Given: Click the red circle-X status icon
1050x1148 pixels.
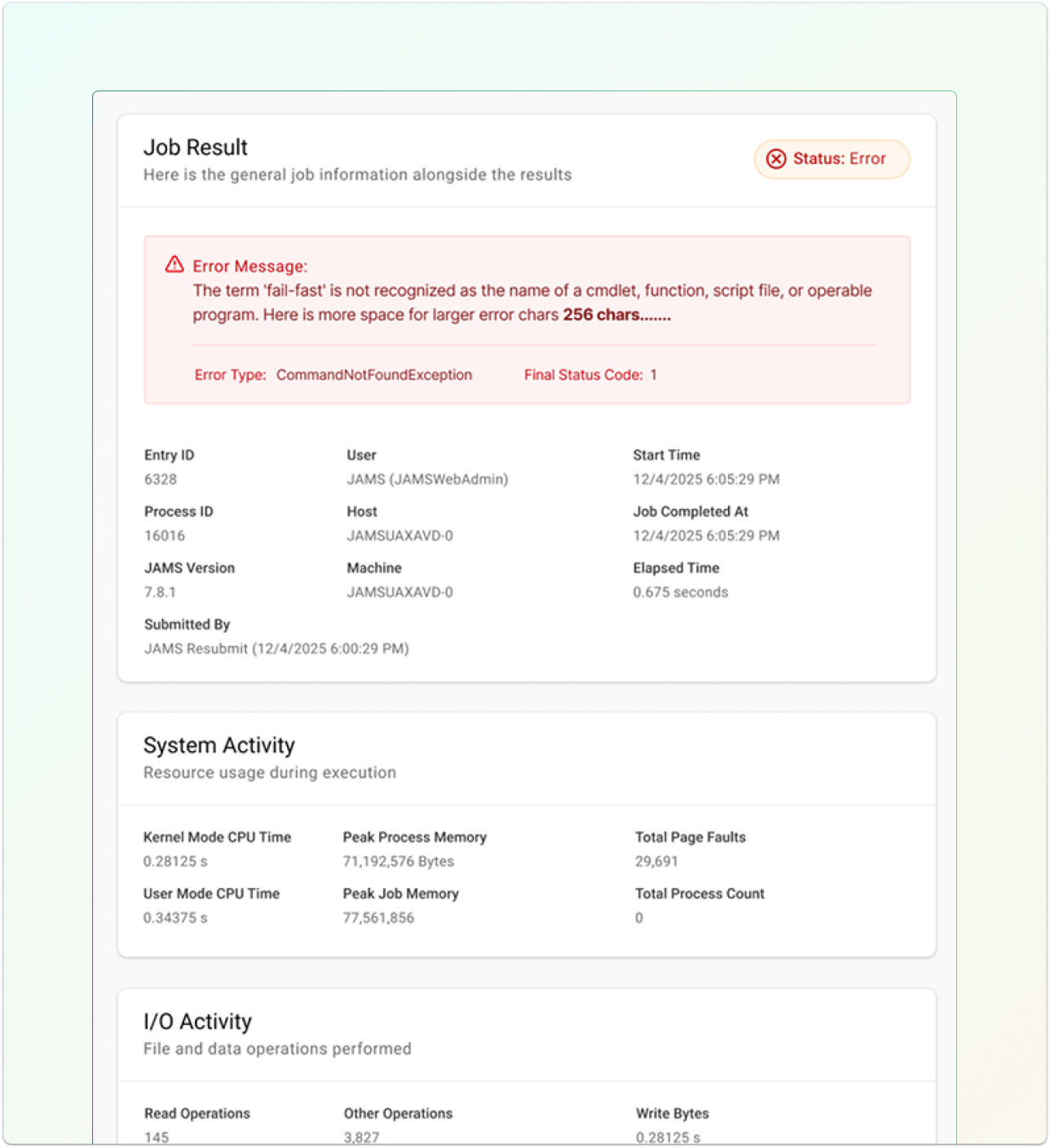Looking at the screenshot, I should [776, 159].
